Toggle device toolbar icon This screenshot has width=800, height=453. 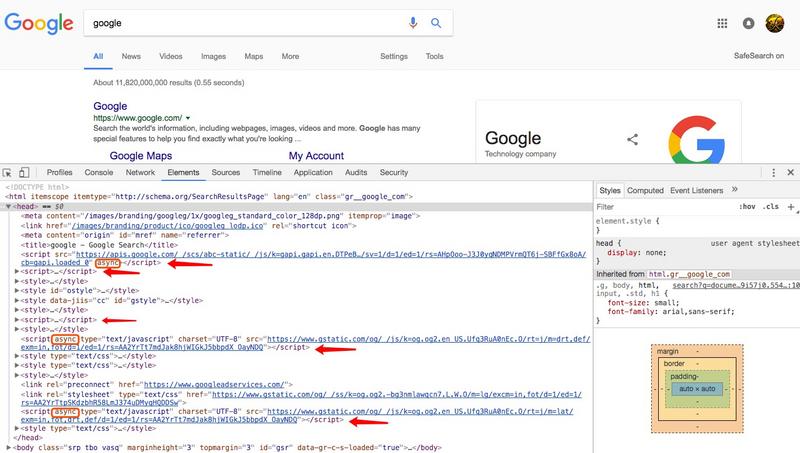pos(24,172)
